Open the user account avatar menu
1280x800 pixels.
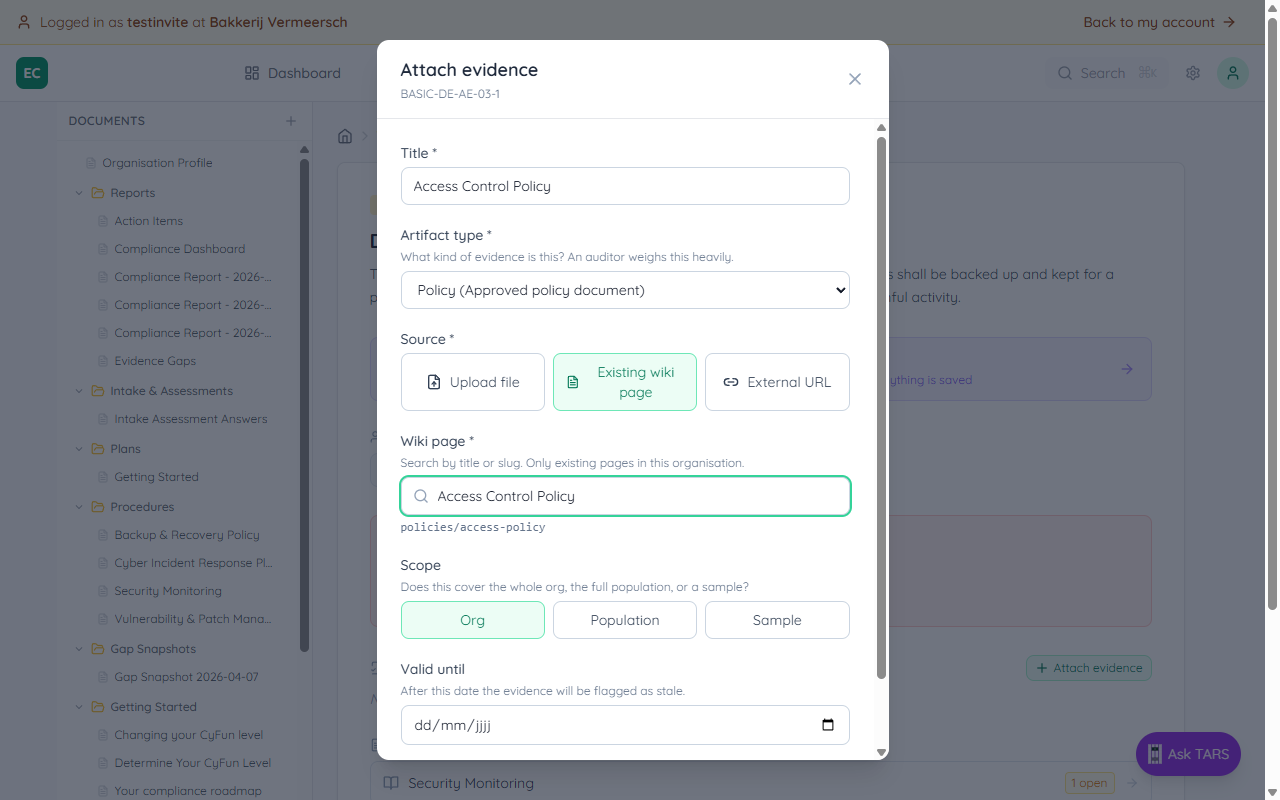[x=1232, y=73]
